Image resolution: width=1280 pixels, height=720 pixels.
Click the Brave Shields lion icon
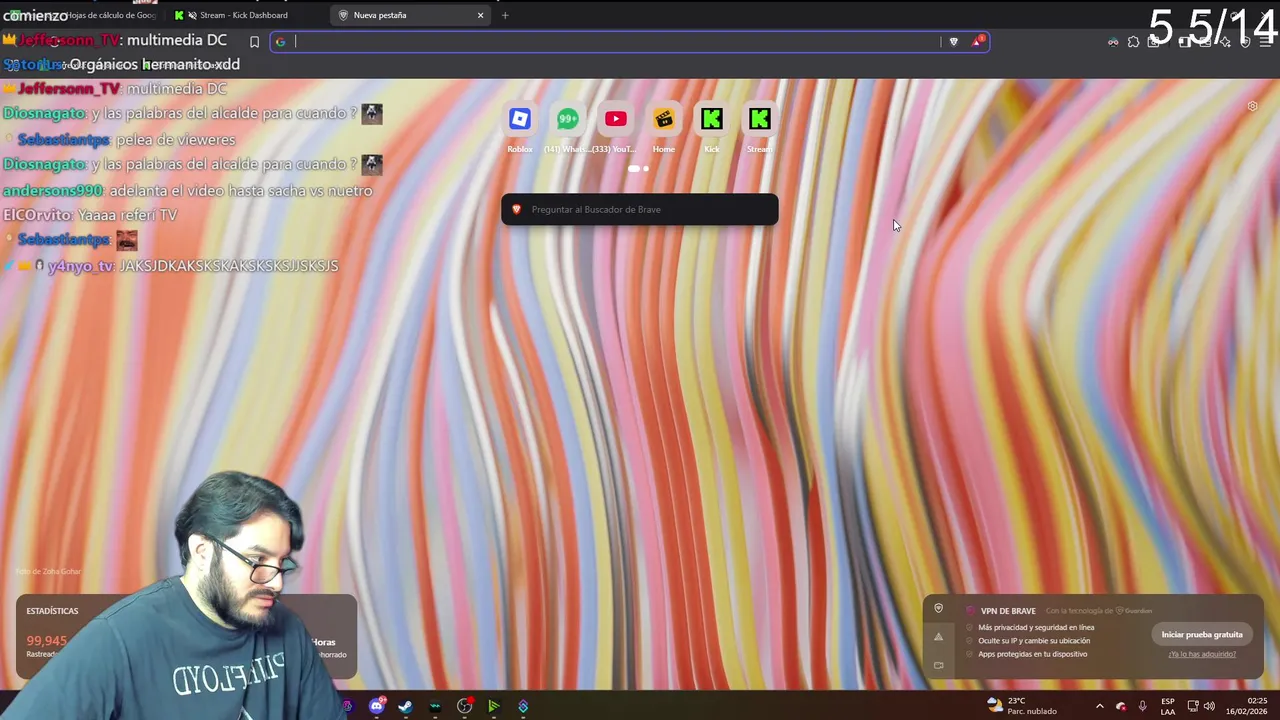tap(953, 42)
